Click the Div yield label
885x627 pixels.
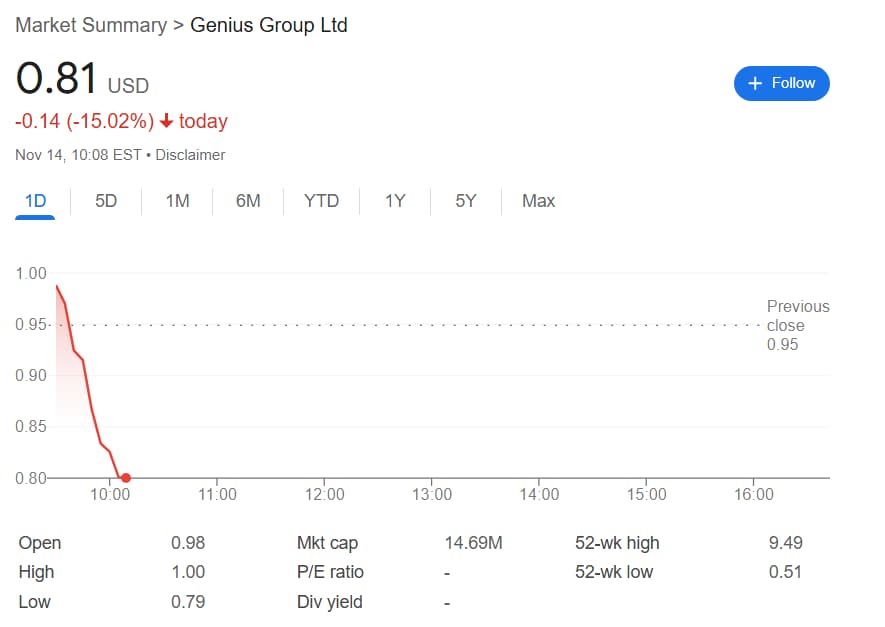click(330, 602)
